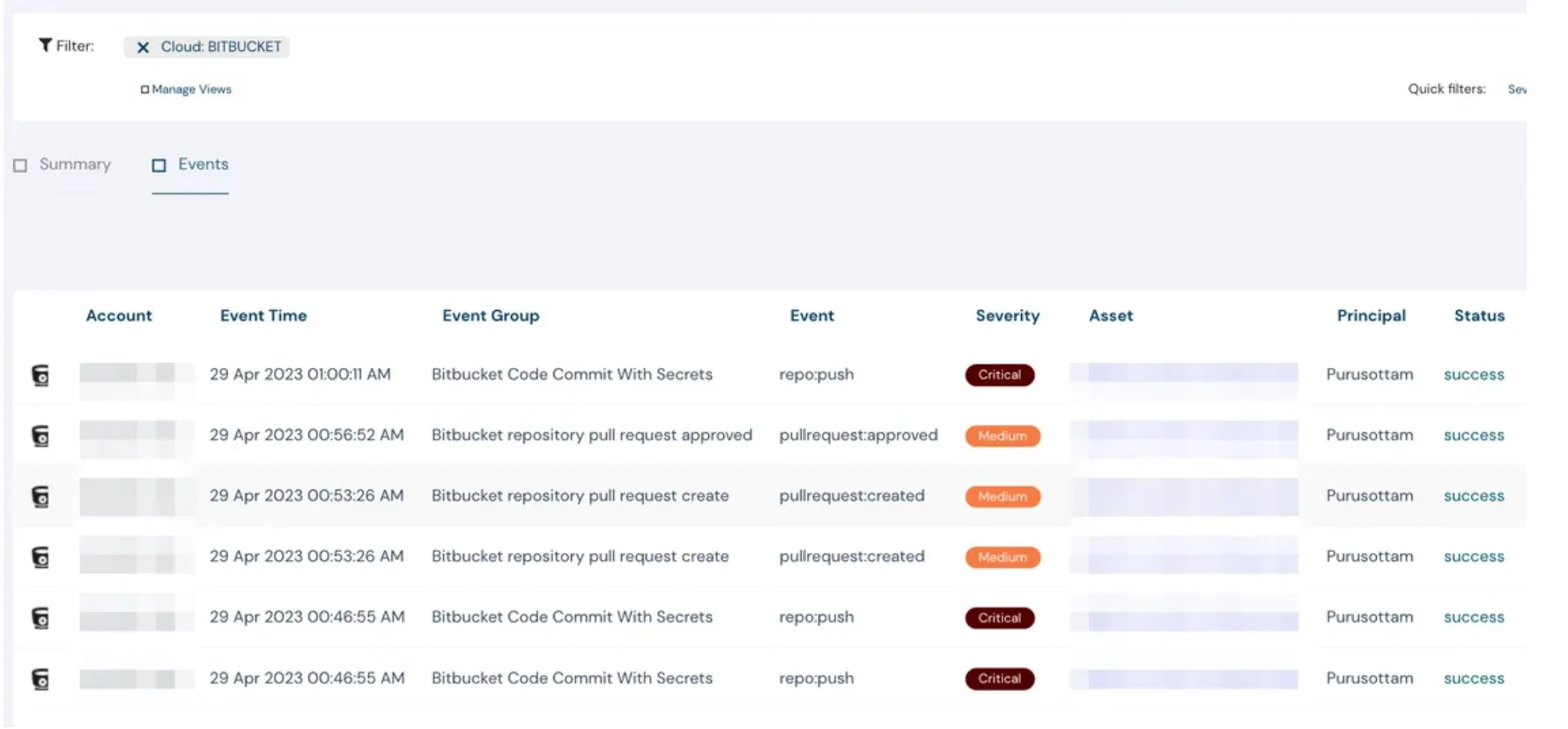The height and width of the screenshot is (729, 1568).
Task: Click the Bitbucket icon in the last table row
Action: pos(41,680)
